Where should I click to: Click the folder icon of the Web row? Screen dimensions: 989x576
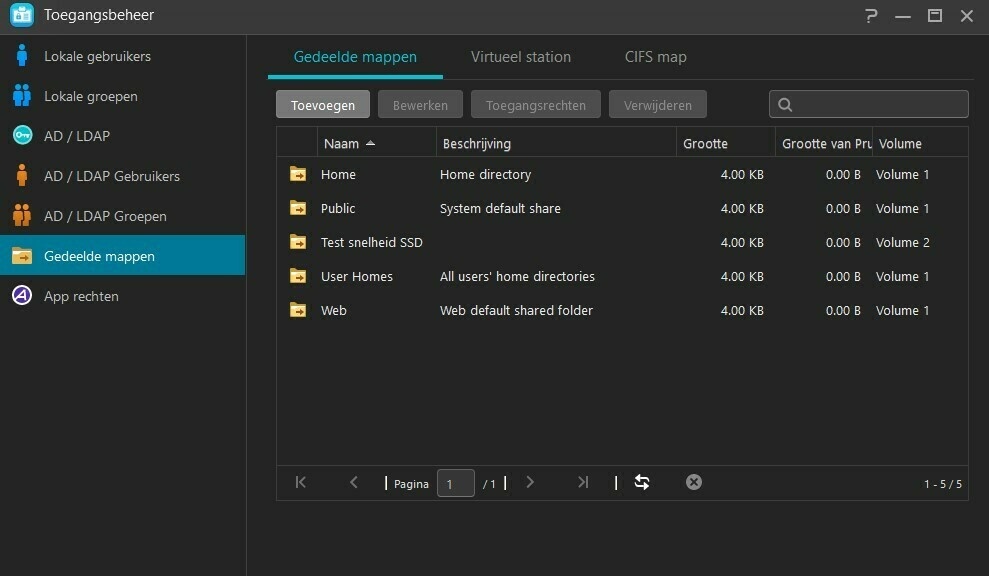point(298,310)
